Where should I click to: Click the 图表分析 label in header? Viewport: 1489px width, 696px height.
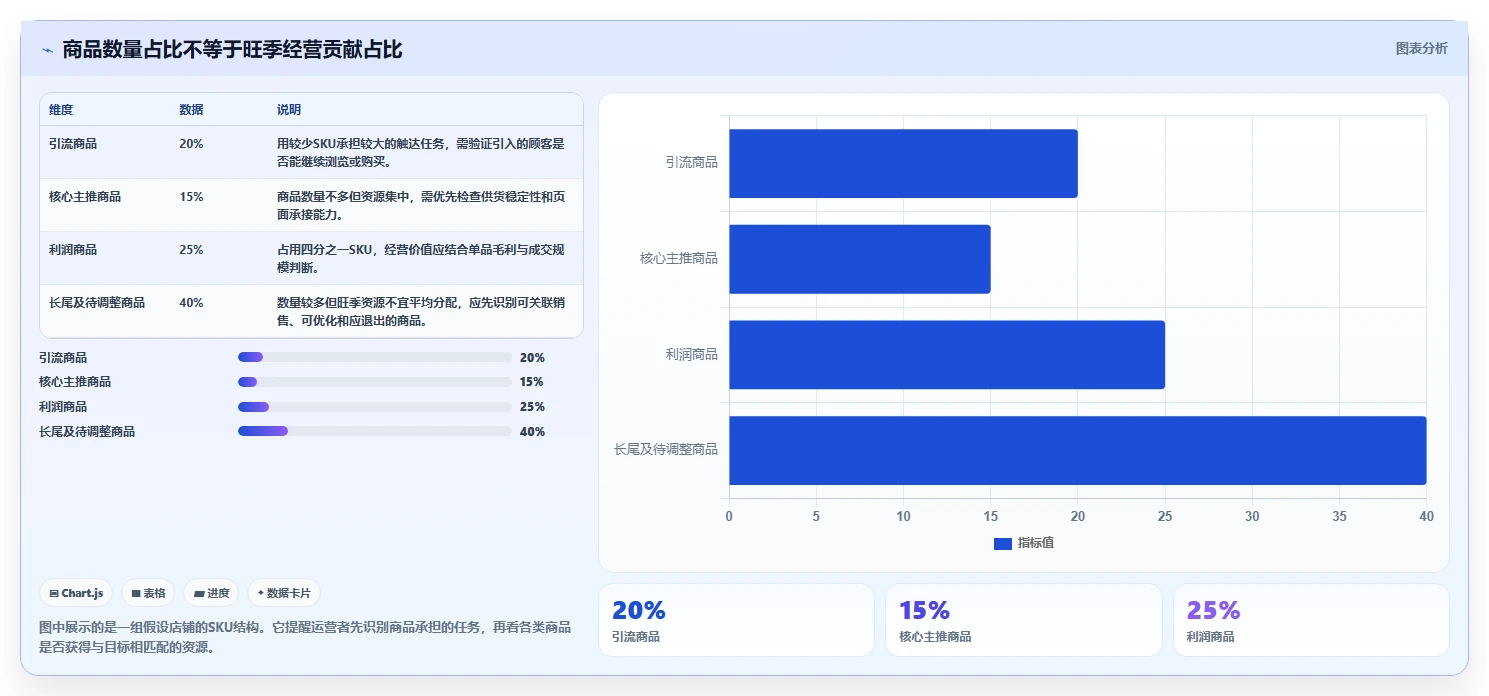tap(1421, 48)
